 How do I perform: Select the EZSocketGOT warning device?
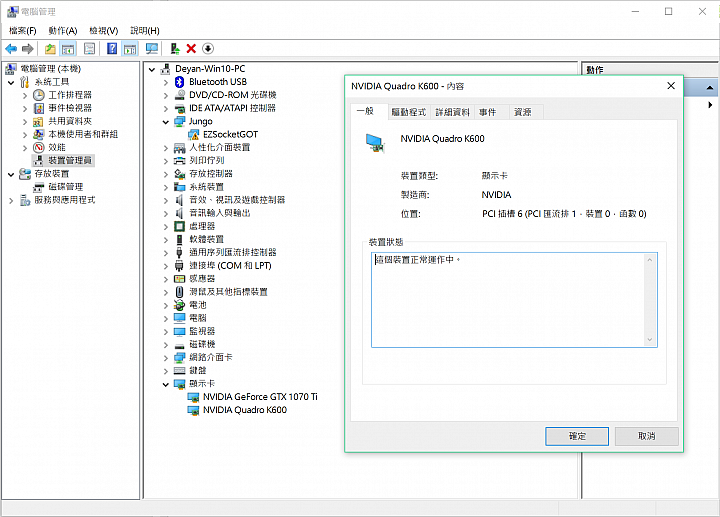230,135
